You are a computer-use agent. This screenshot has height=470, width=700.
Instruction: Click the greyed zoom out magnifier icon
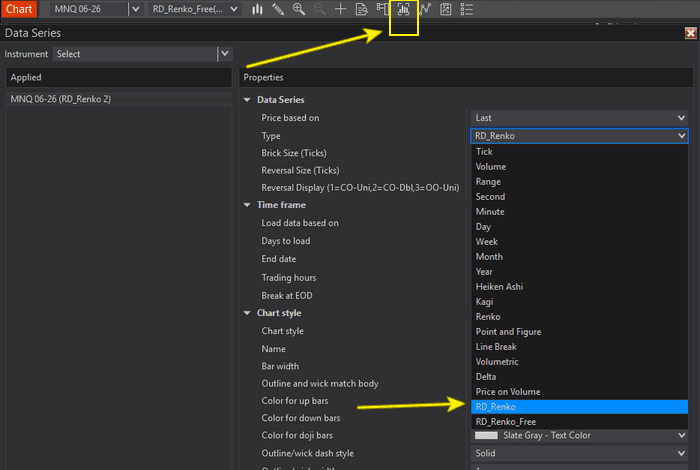[319, 9]
